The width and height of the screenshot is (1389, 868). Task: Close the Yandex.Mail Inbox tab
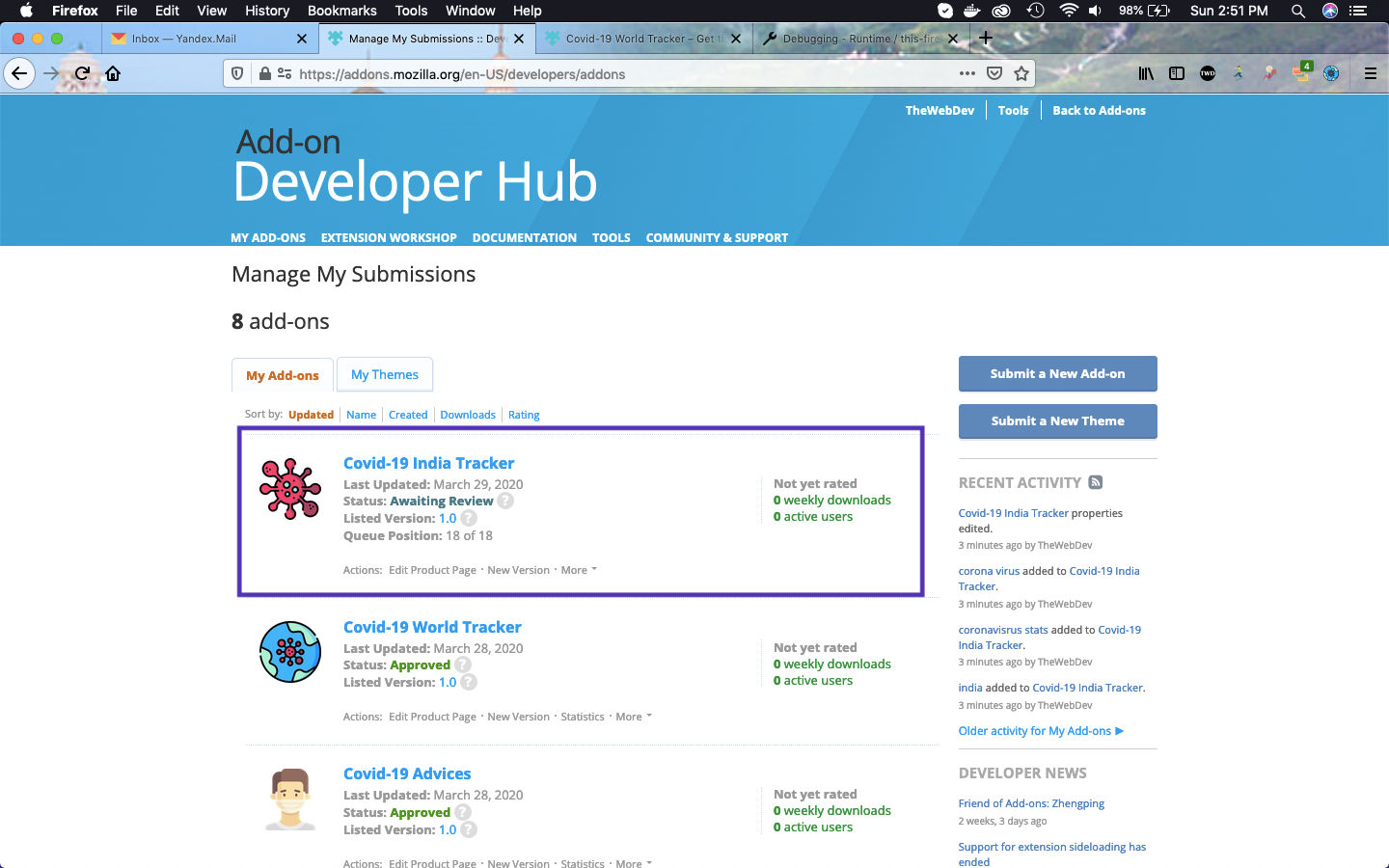[x=302, y=39]
